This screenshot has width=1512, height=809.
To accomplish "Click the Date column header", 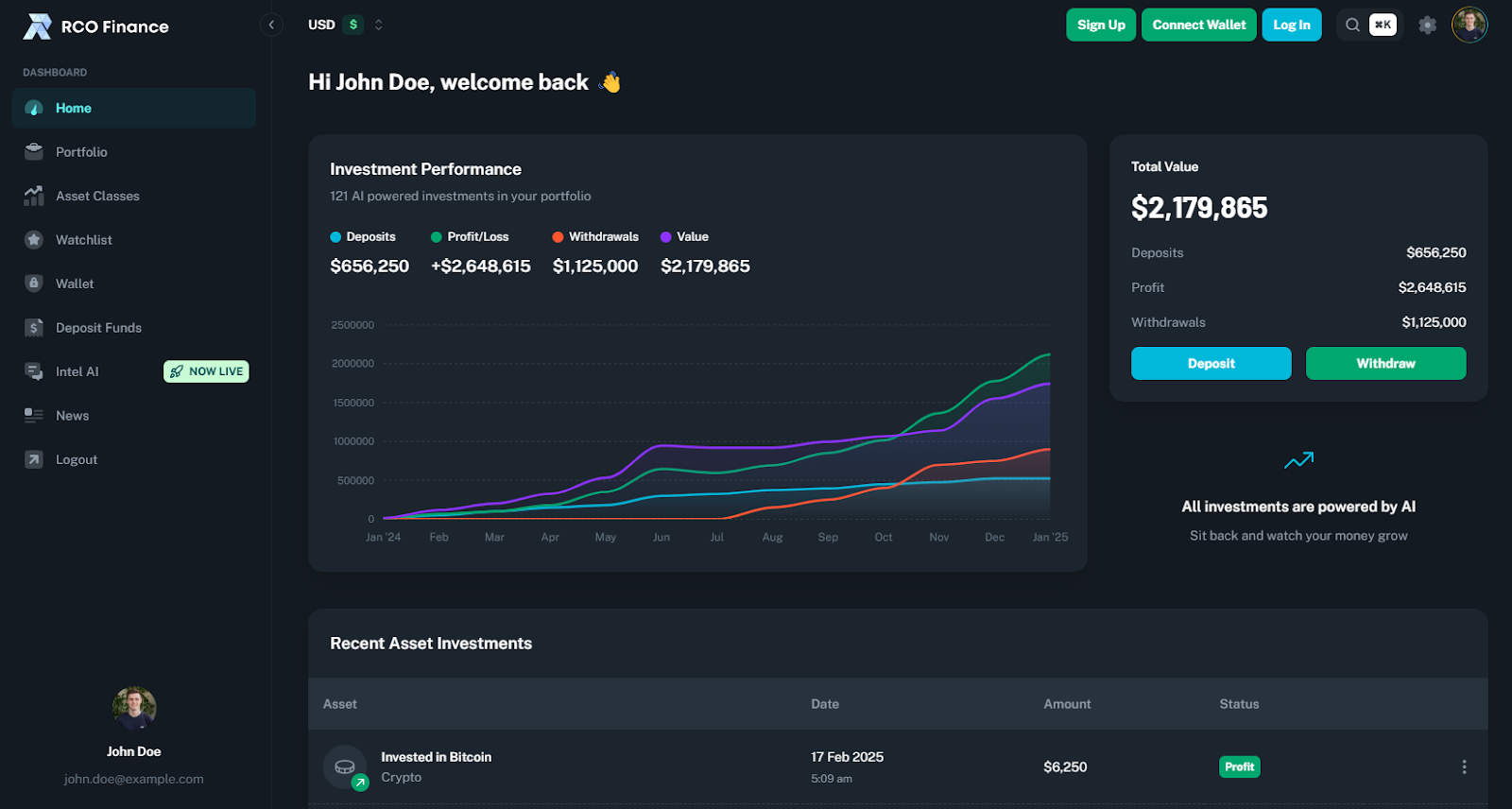I will point(825,704).
